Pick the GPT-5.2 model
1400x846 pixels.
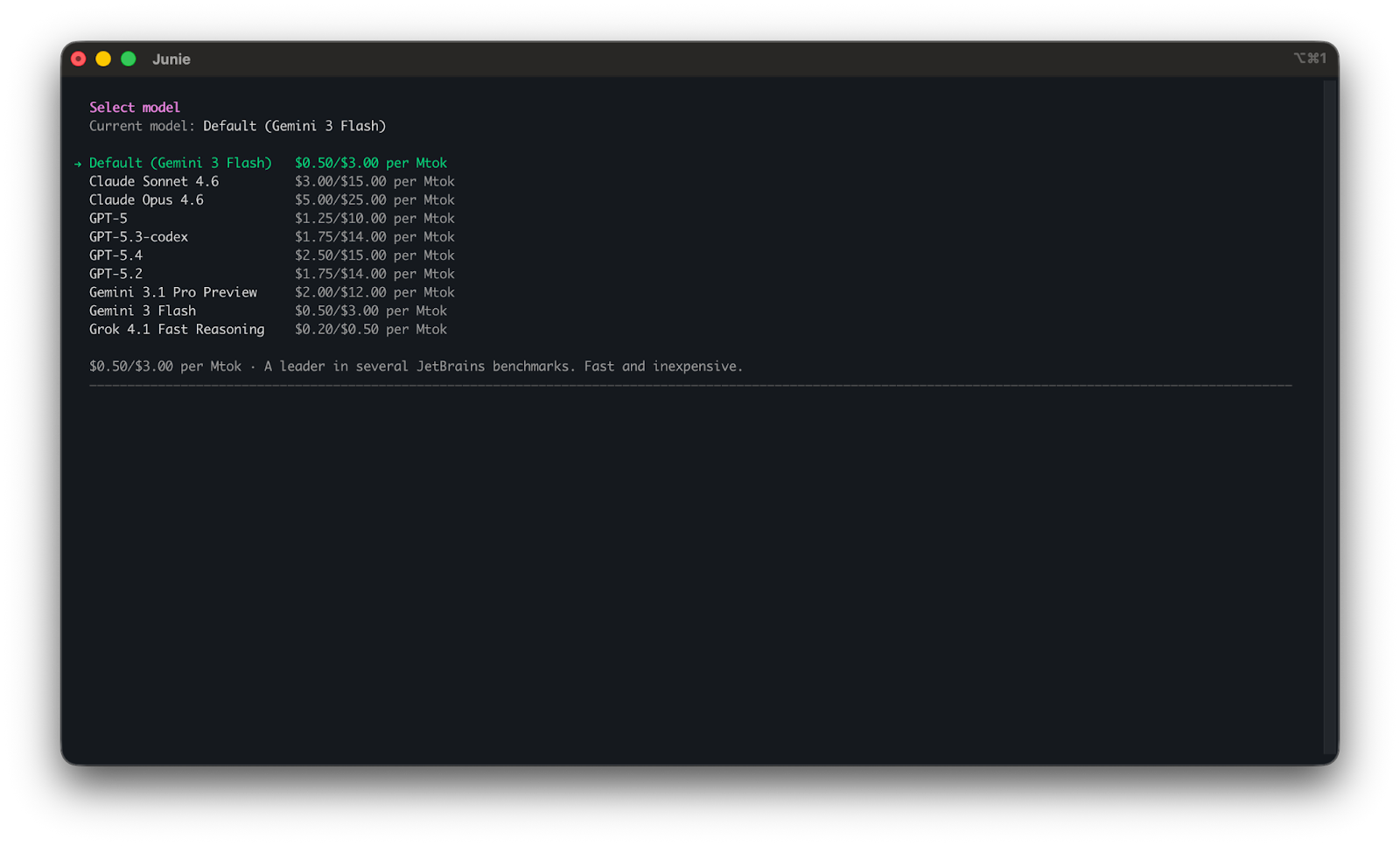[x=115, y=273]
